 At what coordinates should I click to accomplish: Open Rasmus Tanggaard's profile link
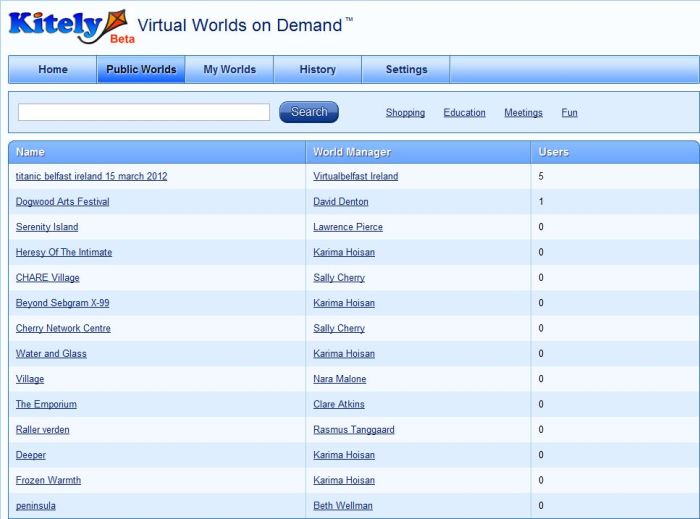point(353,430)
